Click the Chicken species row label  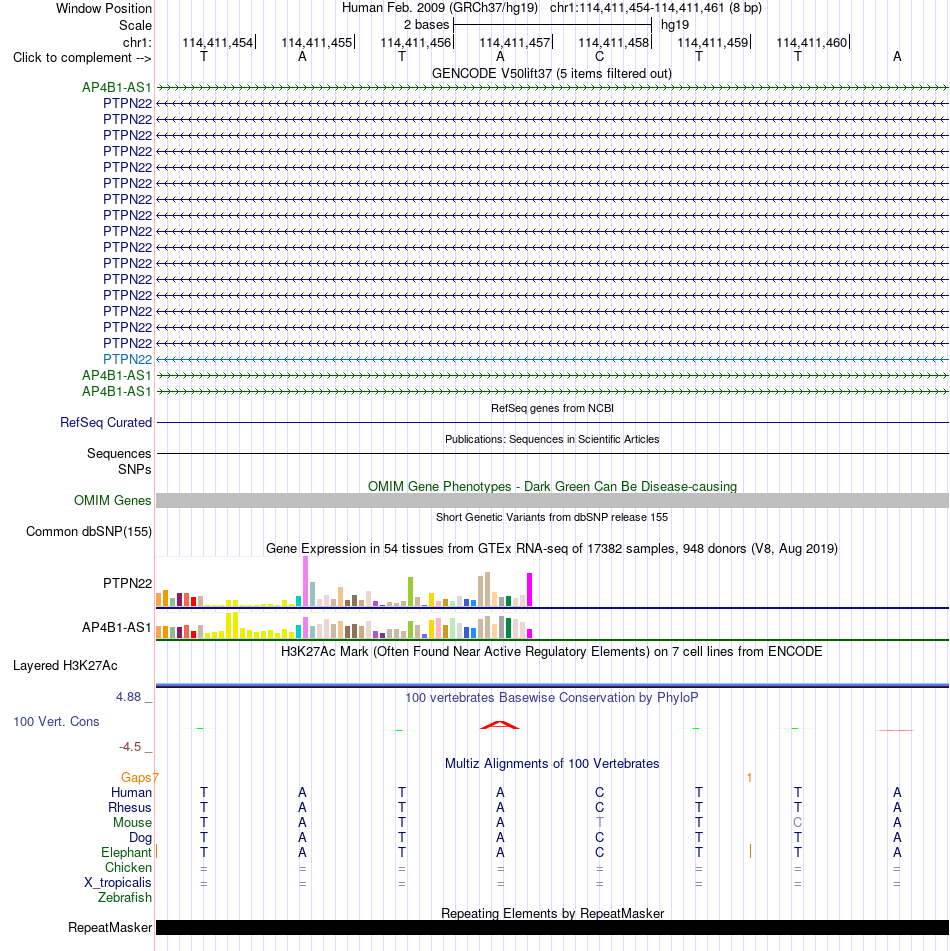click(128, 867)
